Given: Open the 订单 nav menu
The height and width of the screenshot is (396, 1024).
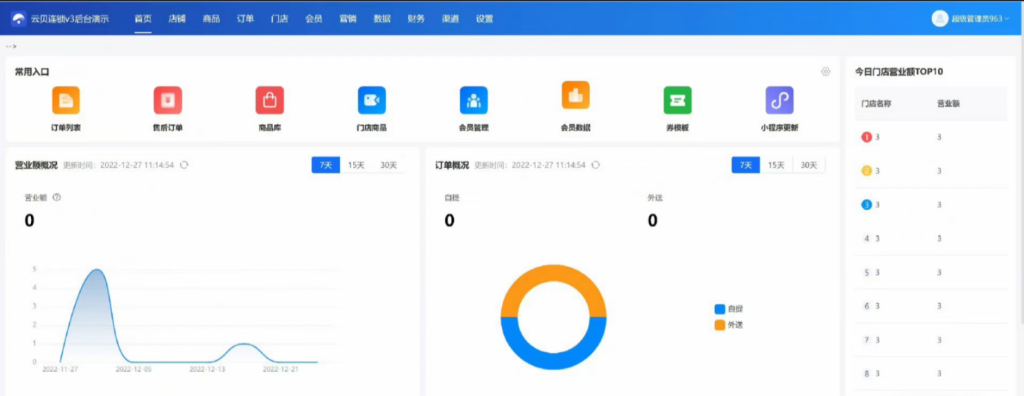Looking at the screenshot, I should 245,19.
